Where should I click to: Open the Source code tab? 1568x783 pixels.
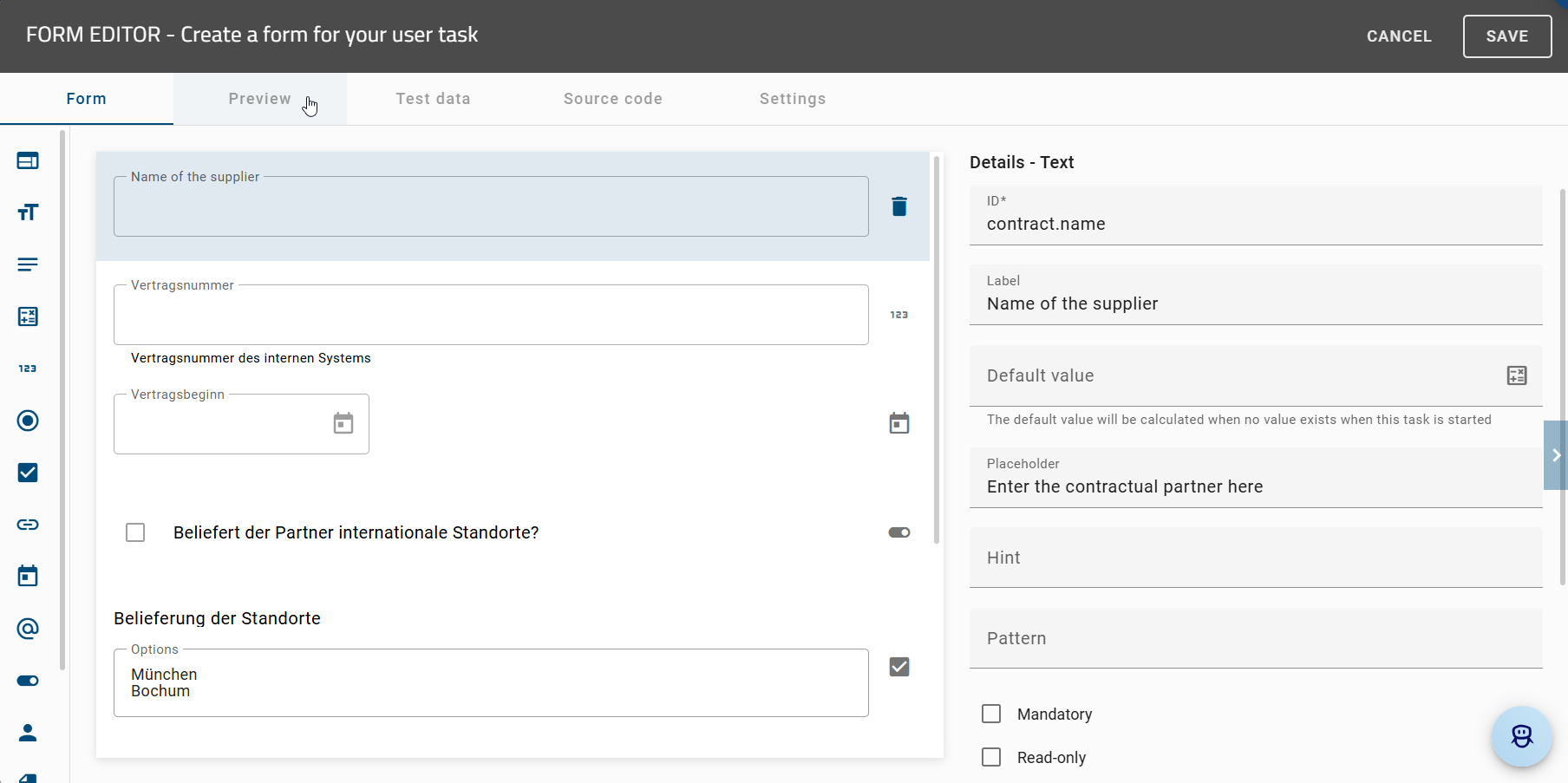[612, 98]
